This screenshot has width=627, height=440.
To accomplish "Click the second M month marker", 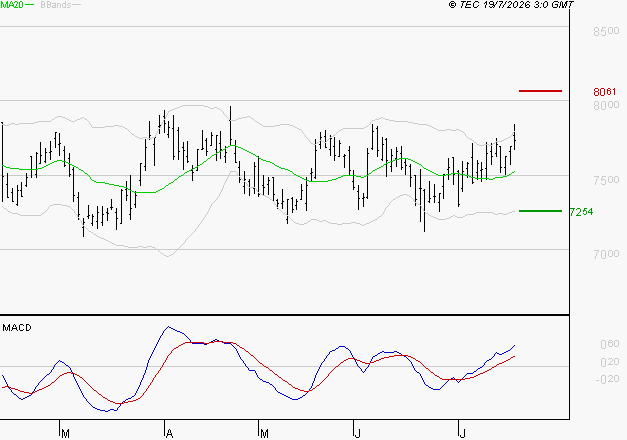I will (264, 434).
